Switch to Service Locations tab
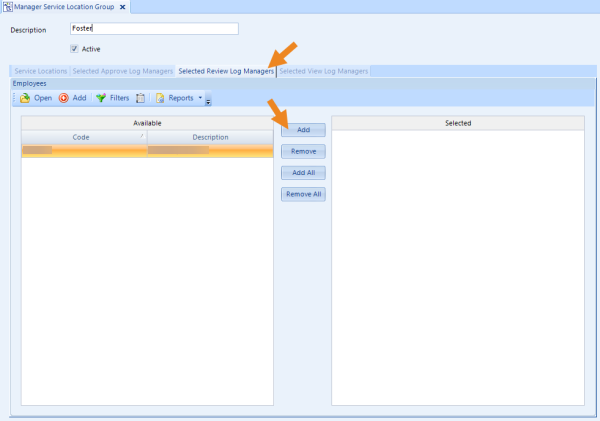 coord(41,71)
